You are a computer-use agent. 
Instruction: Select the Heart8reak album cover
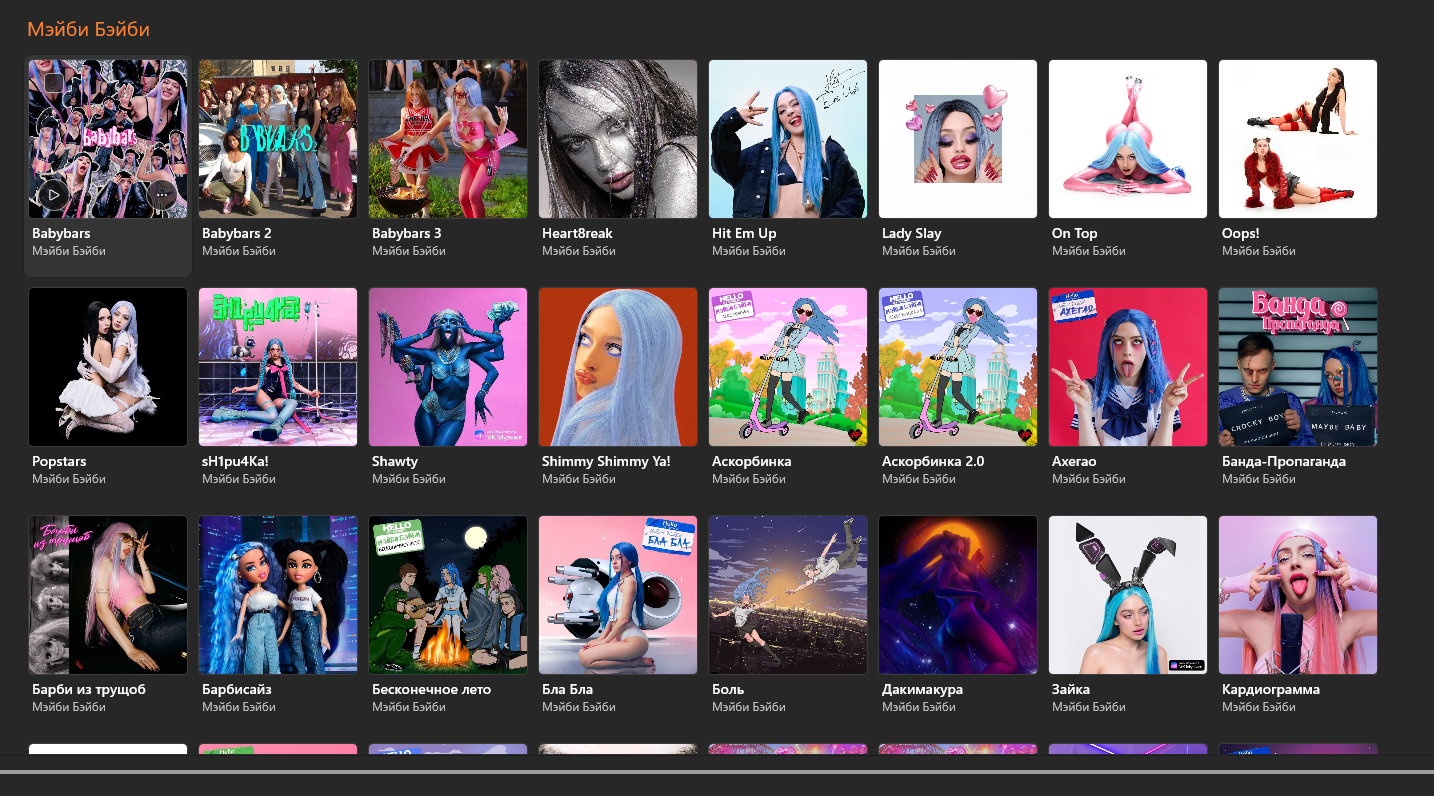point(618,139)
